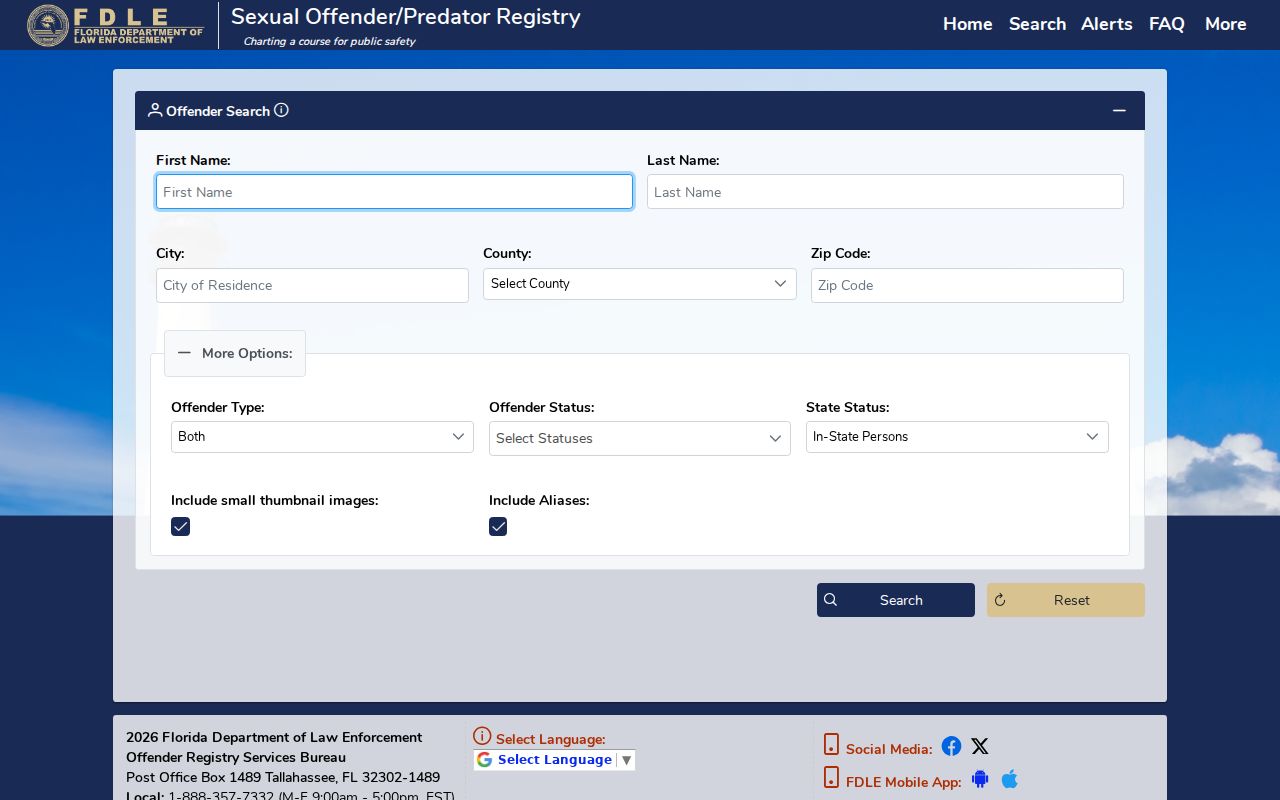1280x800 pixels.
Task: Click the Reset button
Action: tap(1066, 600)
